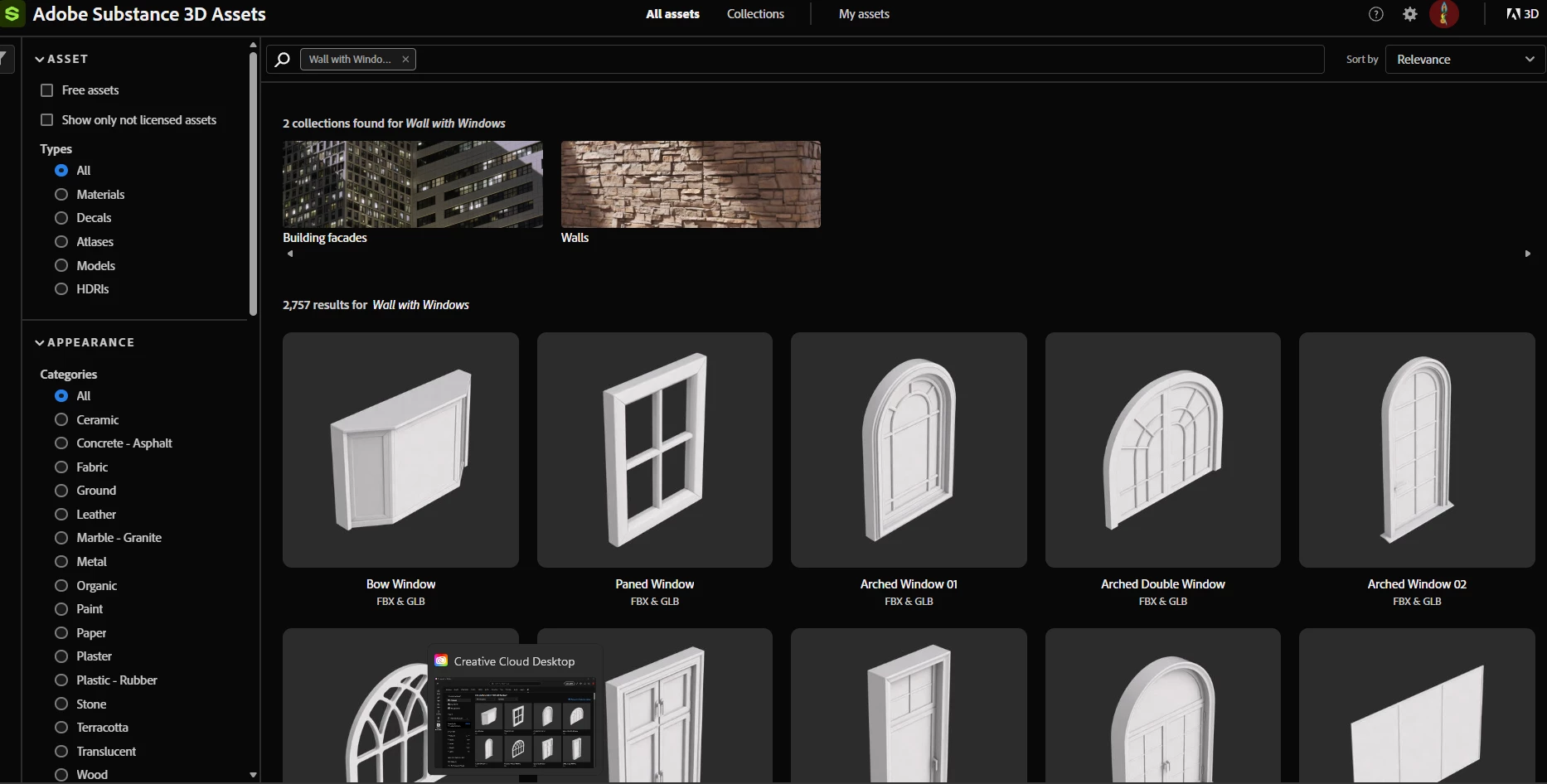
Task: Switch to the My assets tab
Action: pos(864,14)
